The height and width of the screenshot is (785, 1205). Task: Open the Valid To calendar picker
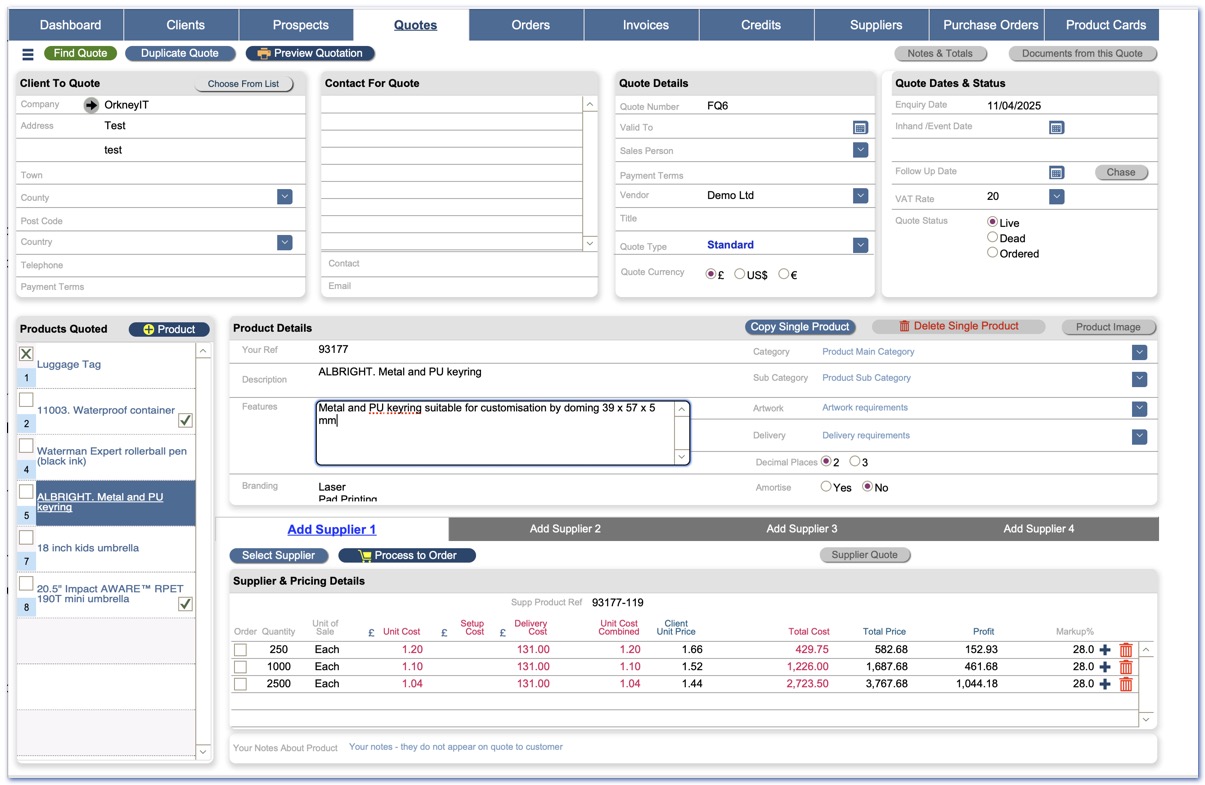[860, 128]
